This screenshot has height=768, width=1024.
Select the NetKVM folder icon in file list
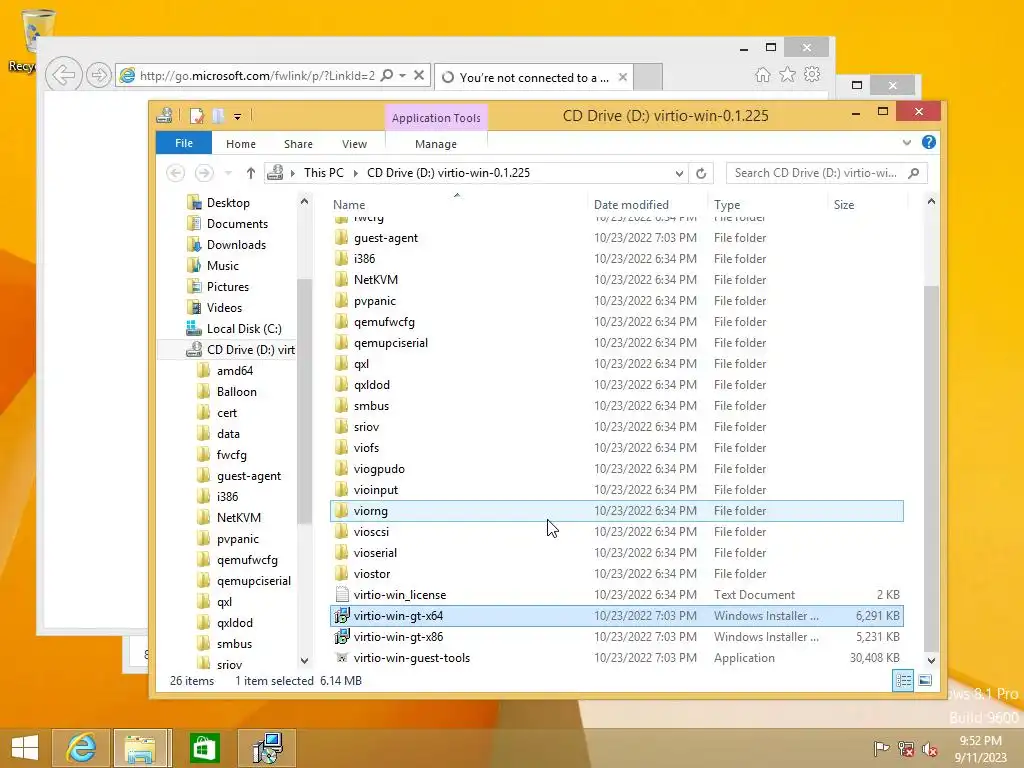click(x=341, y=280)
